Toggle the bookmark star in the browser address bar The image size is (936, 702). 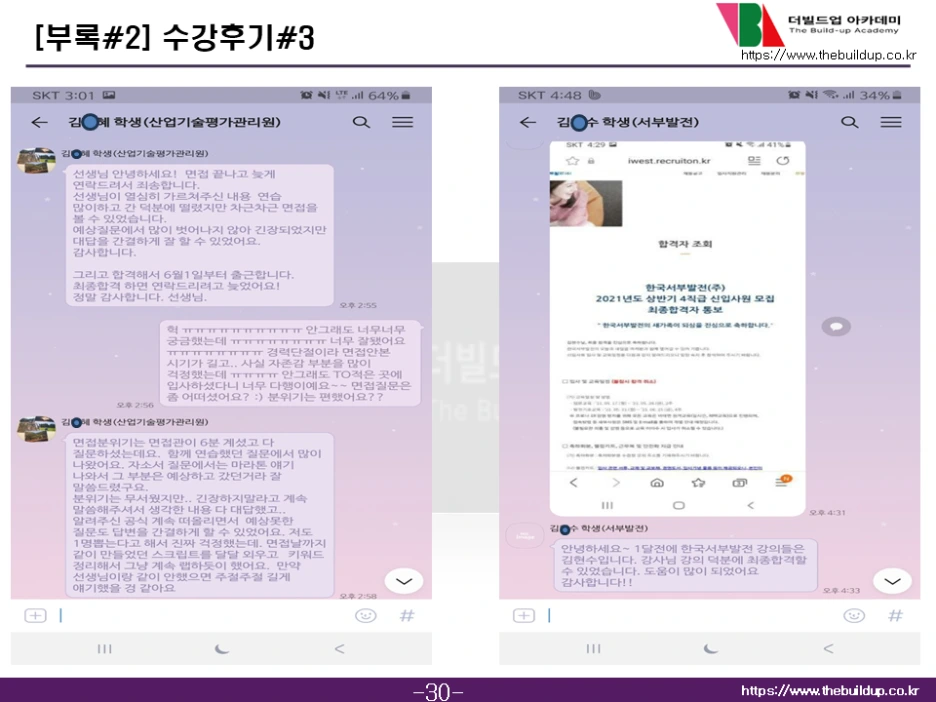click(572, 160)
